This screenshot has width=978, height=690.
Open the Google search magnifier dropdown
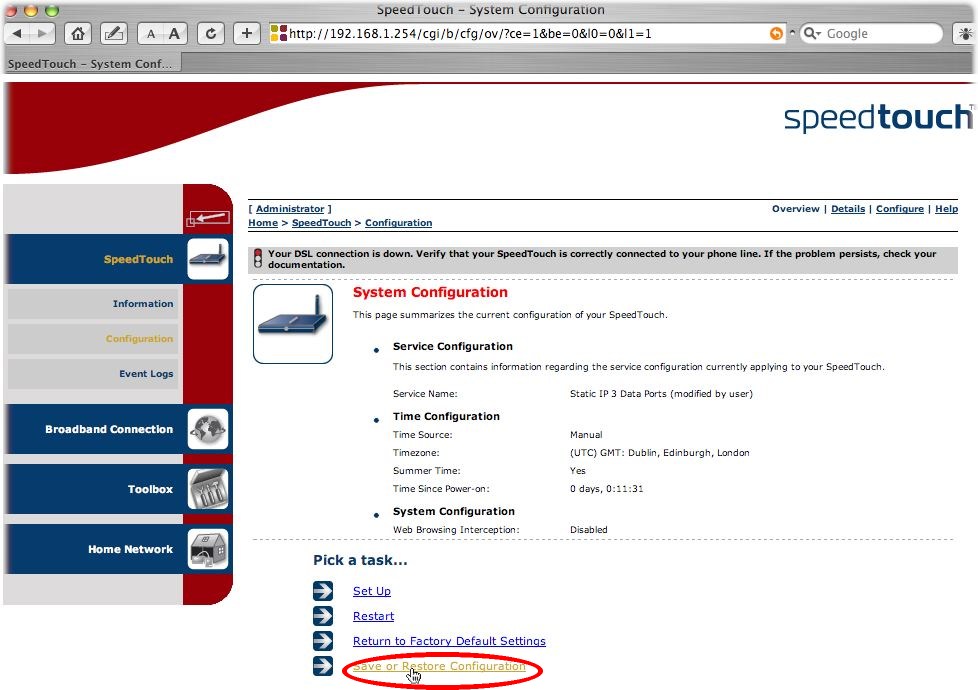(x=811, y=34)
